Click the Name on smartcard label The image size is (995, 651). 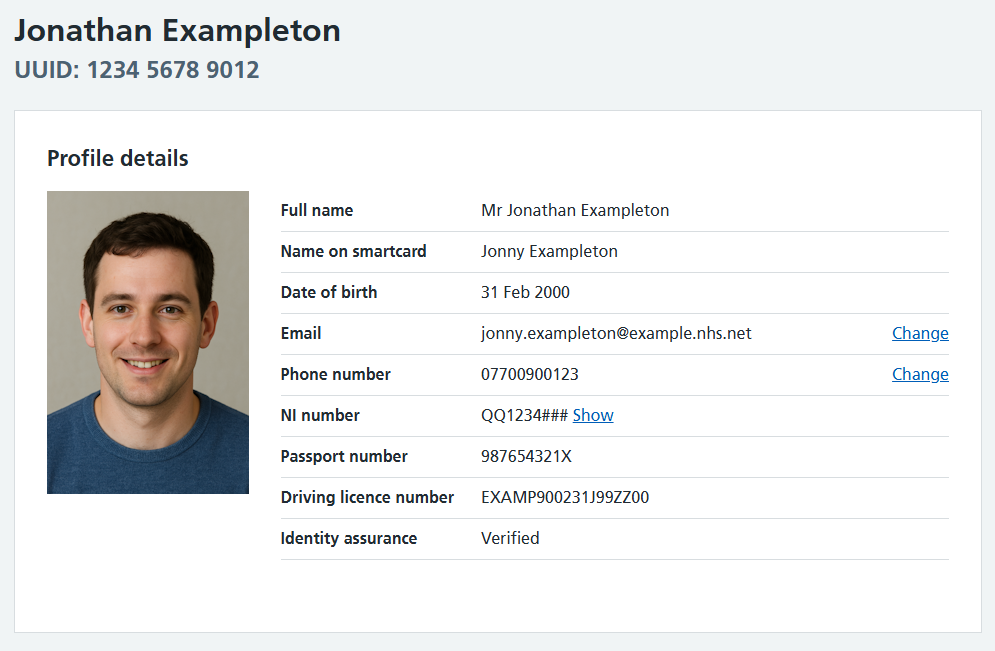(x=353, y=251)
